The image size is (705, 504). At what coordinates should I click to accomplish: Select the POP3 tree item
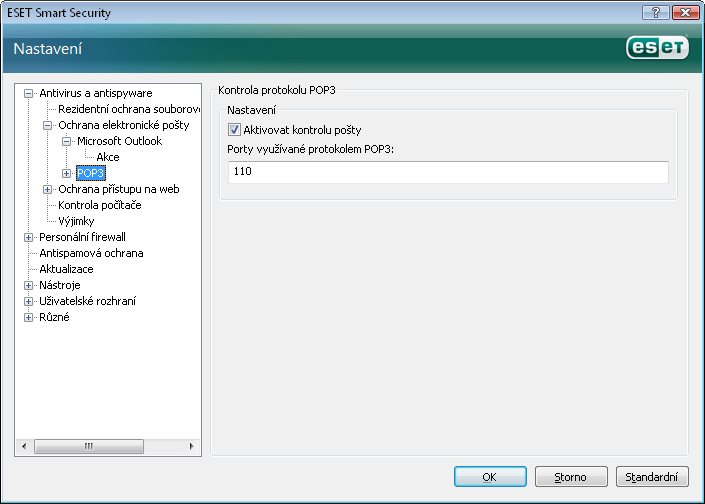91,173
